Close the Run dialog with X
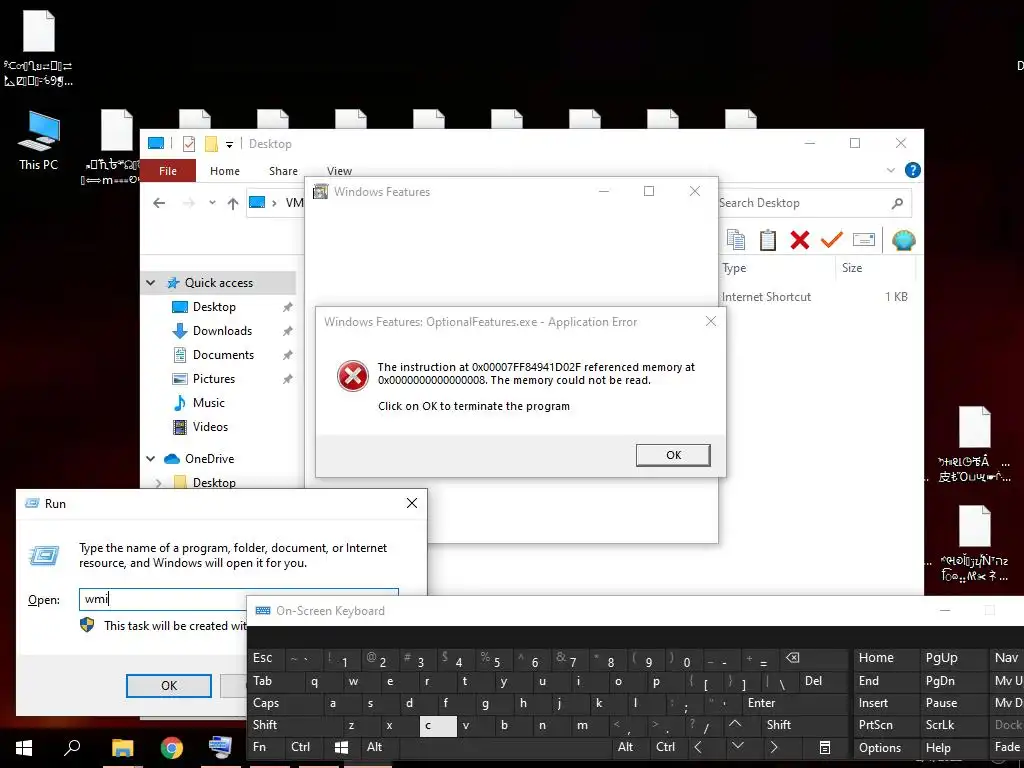The height and width of the screenshot is (768, 1024). [x=412, y=504]
